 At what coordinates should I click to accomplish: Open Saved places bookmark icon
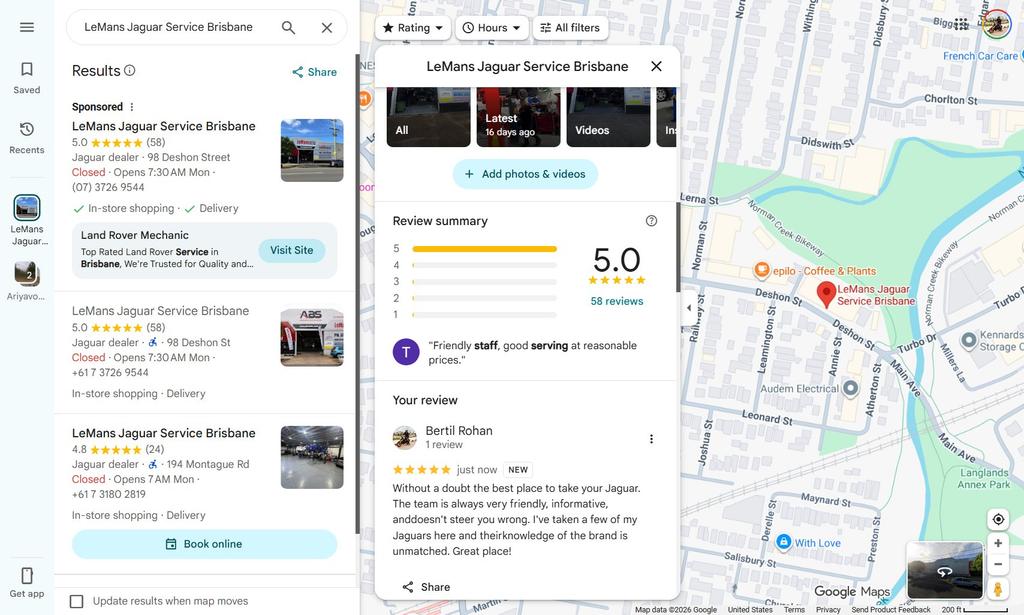coord(27,69)
